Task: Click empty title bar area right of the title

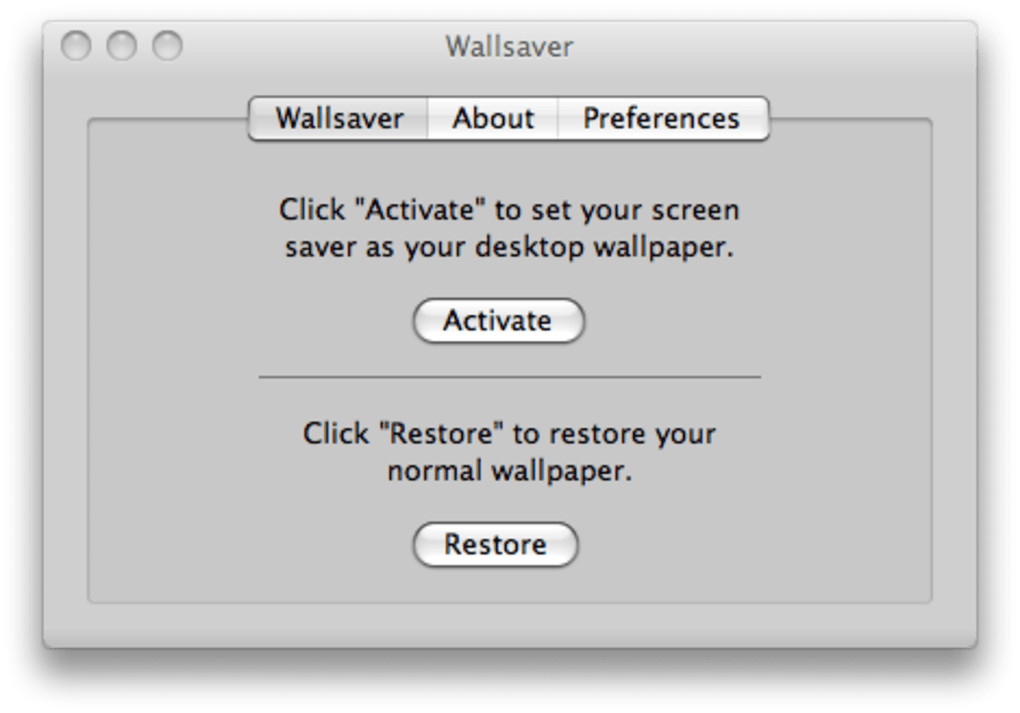Action: [x=780, y=47]
